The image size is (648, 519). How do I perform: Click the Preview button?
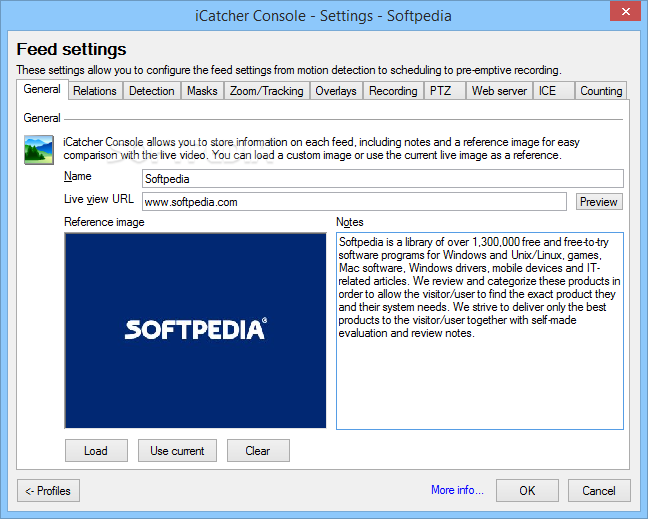click(x=599, y=202)
